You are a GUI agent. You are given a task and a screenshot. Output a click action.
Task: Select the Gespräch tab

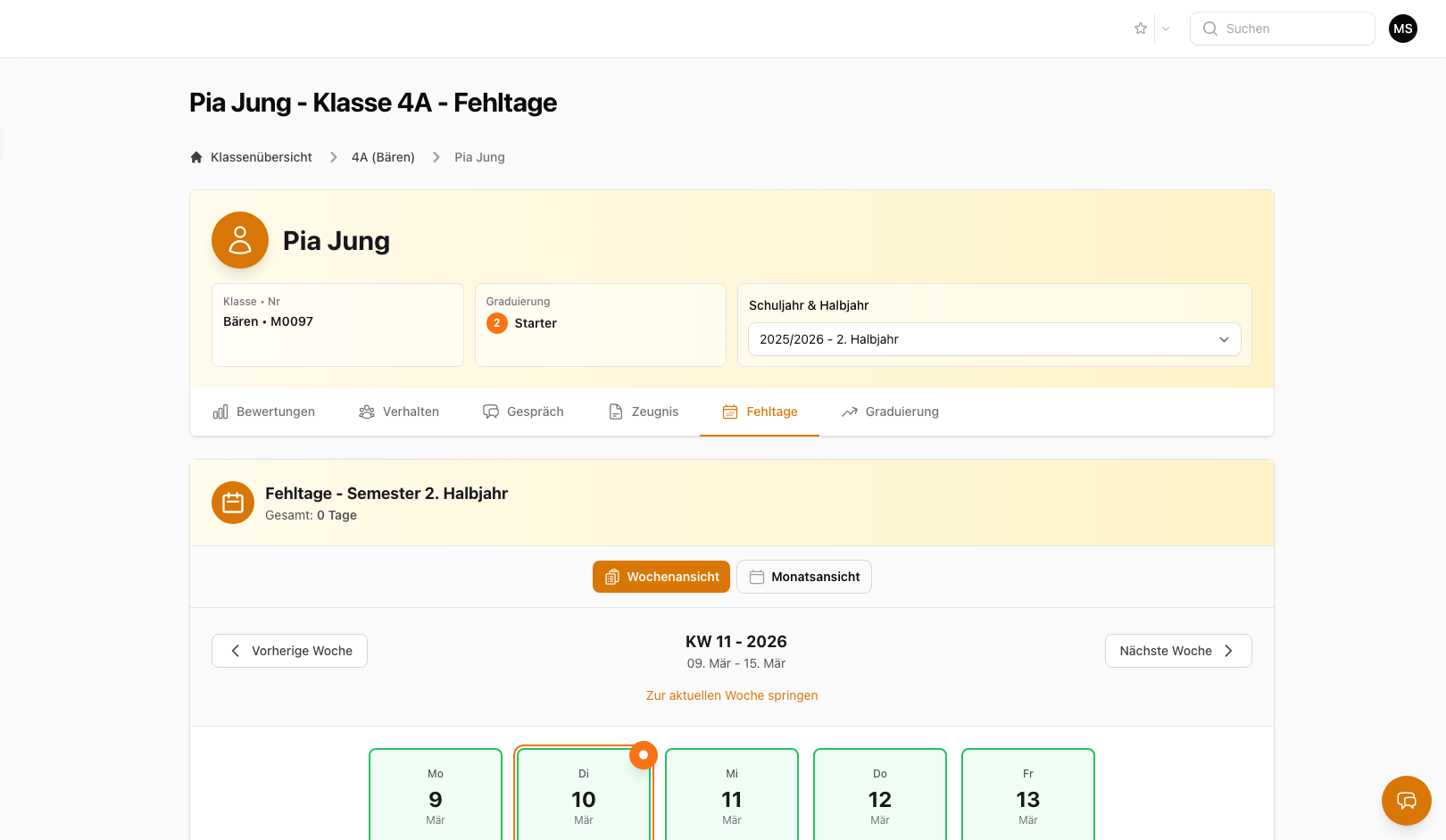[523, 412]
